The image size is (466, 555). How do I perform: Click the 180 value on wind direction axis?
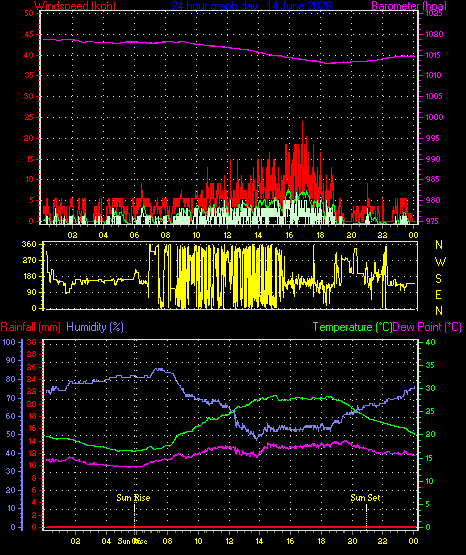point(29,276)
